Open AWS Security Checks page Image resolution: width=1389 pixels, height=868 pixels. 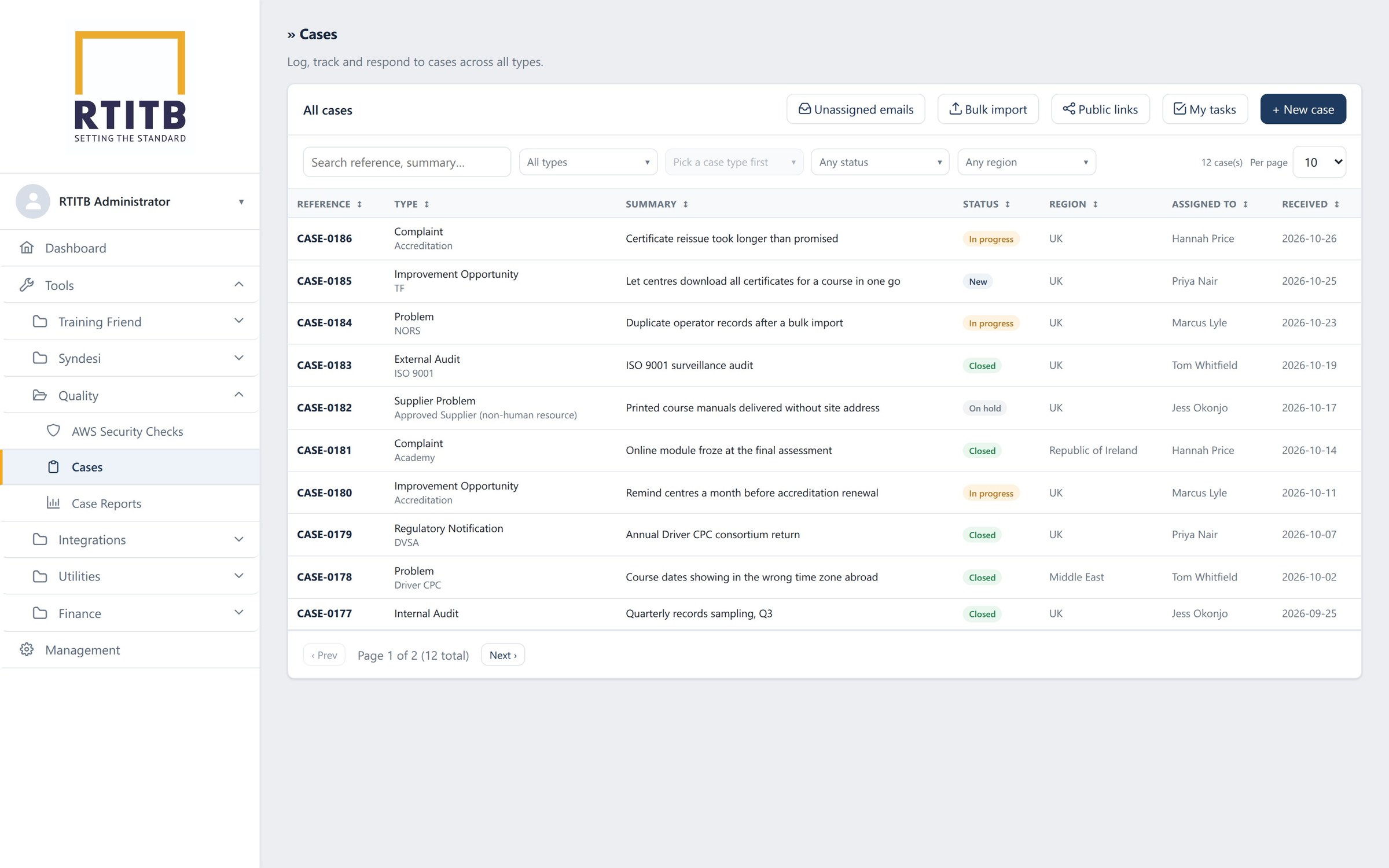tap(130, 431)
